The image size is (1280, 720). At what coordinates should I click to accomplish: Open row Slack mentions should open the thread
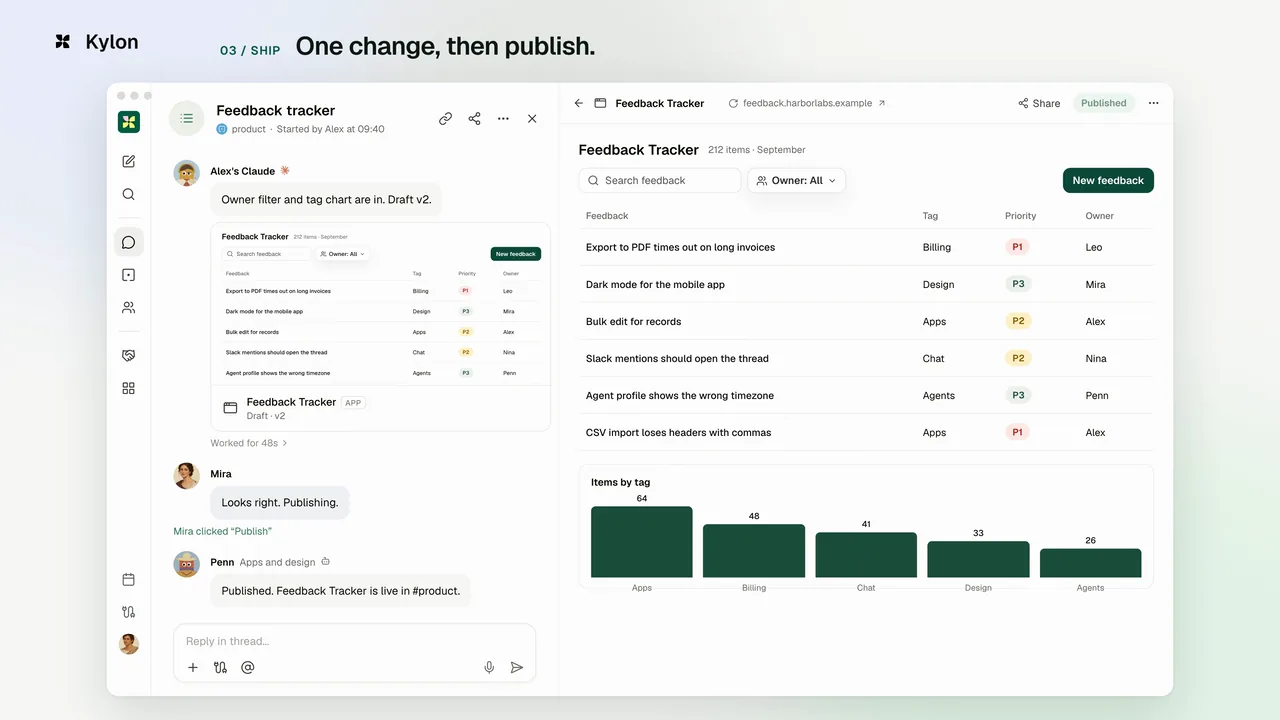pyautogui.click(x=866, y=358)
